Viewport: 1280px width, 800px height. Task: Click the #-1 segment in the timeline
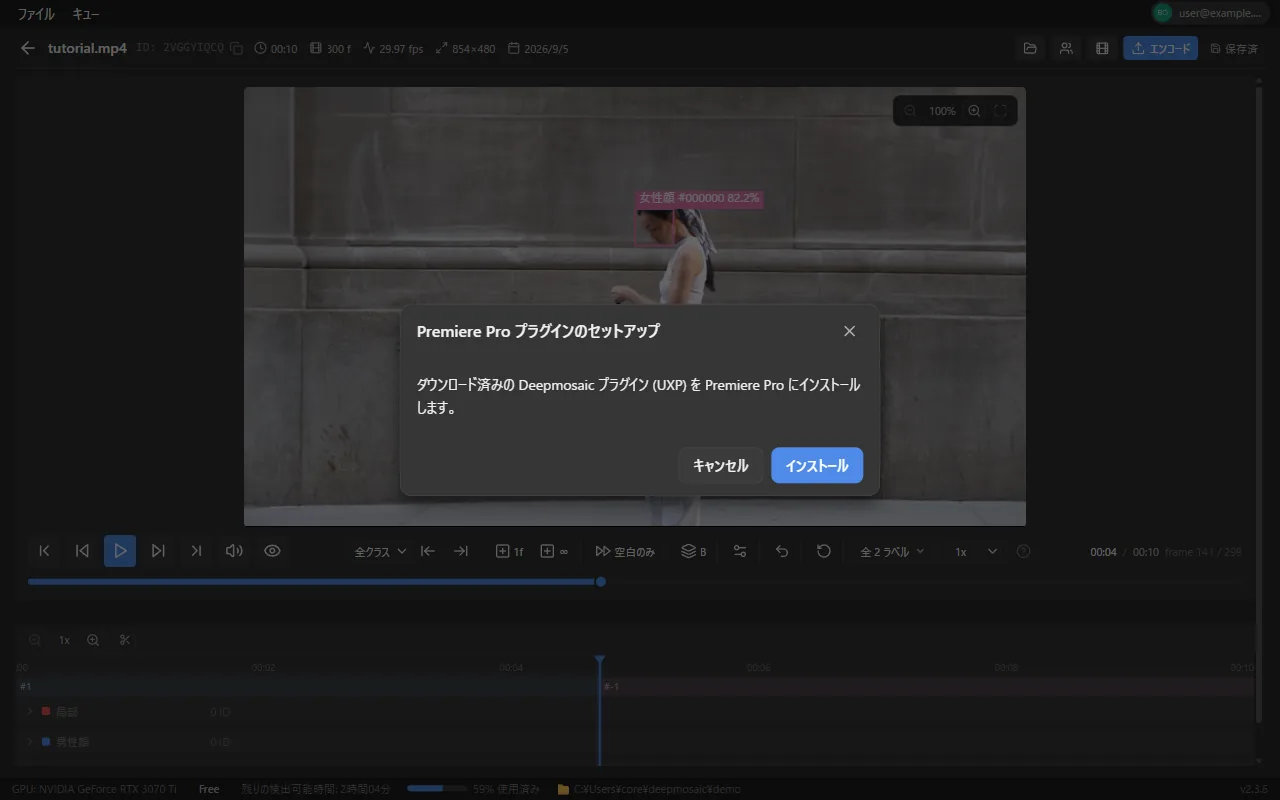[927, 686]
